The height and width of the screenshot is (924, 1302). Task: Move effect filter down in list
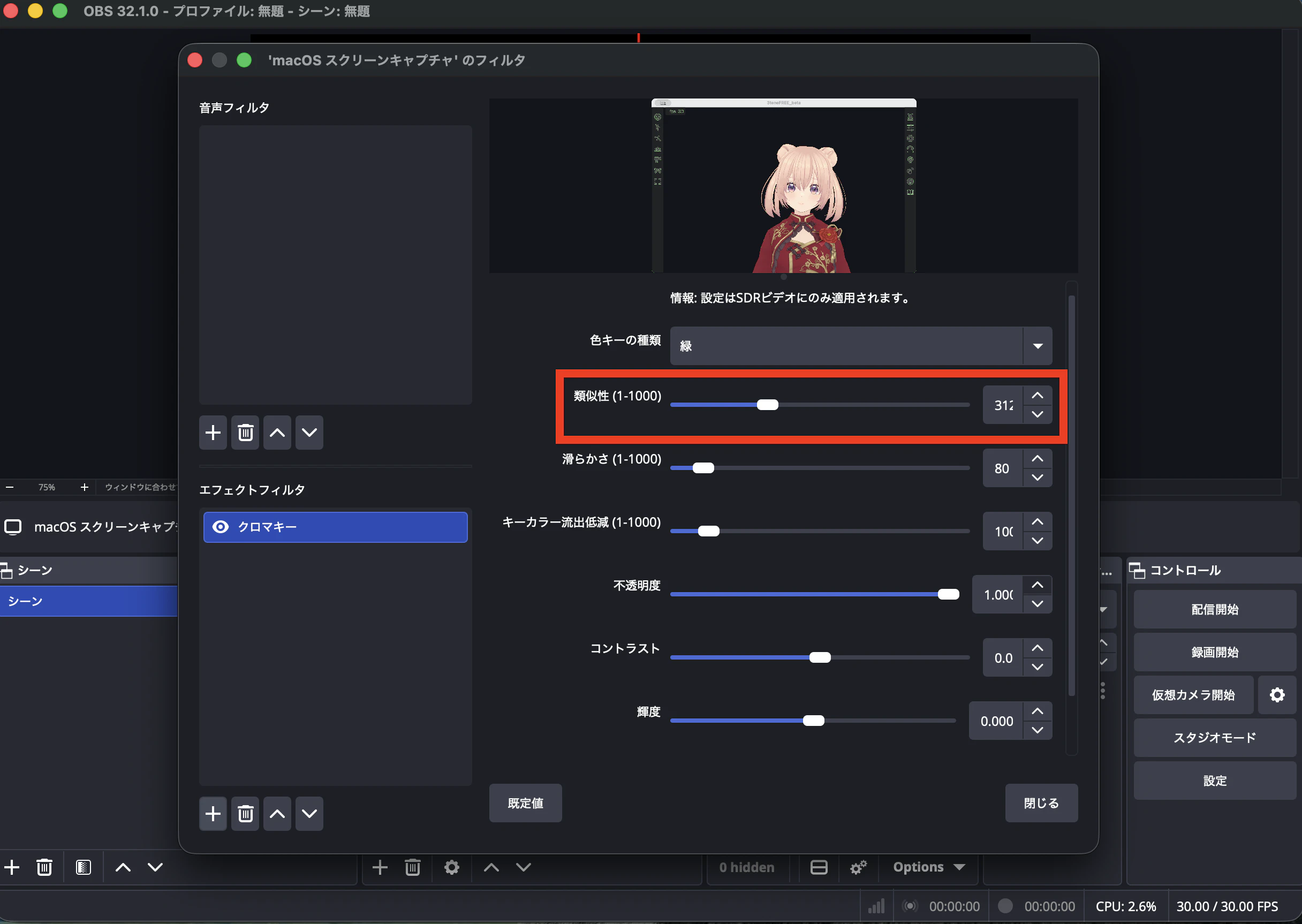tap(309, 814)
